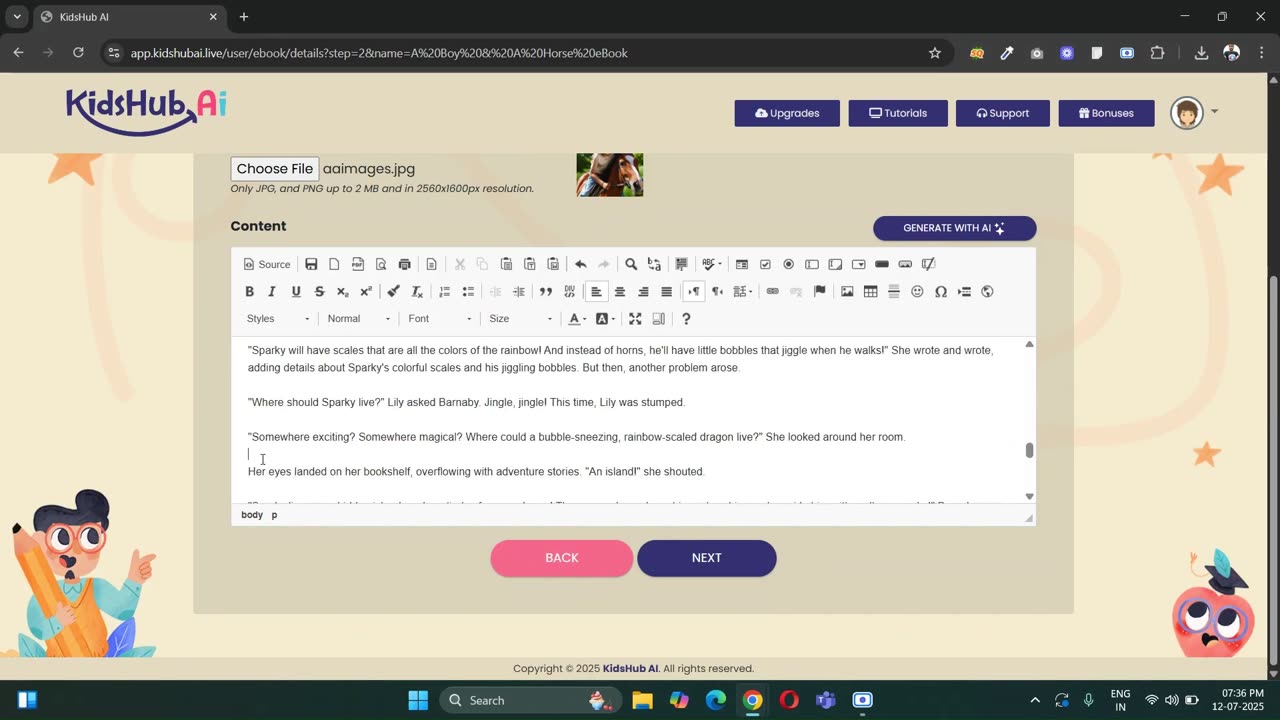Toggle Bold formatting
The width and height of the screenshot is (1280, 720).
click(249, 291)
